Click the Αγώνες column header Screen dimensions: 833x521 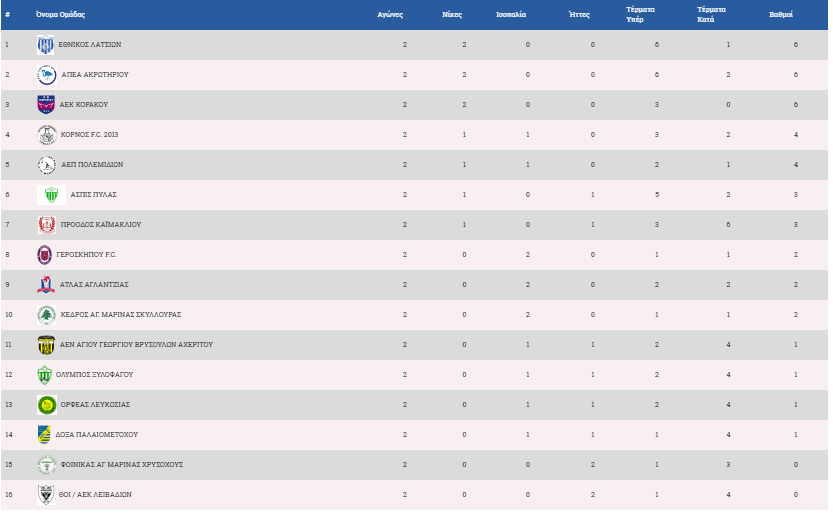(x=390, y=14)
